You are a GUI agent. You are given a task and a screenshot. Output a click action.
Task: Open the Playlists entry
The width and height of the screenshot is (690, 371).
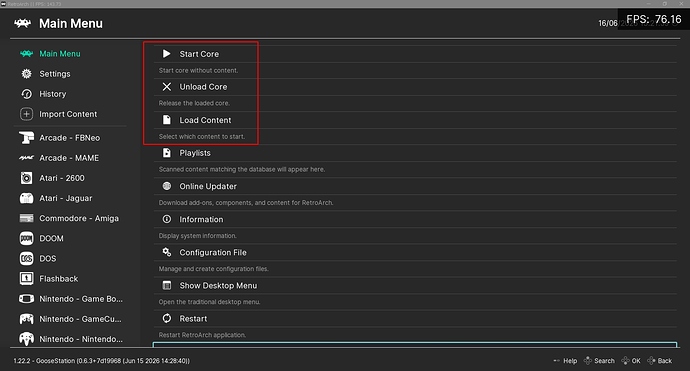[415, 153]
